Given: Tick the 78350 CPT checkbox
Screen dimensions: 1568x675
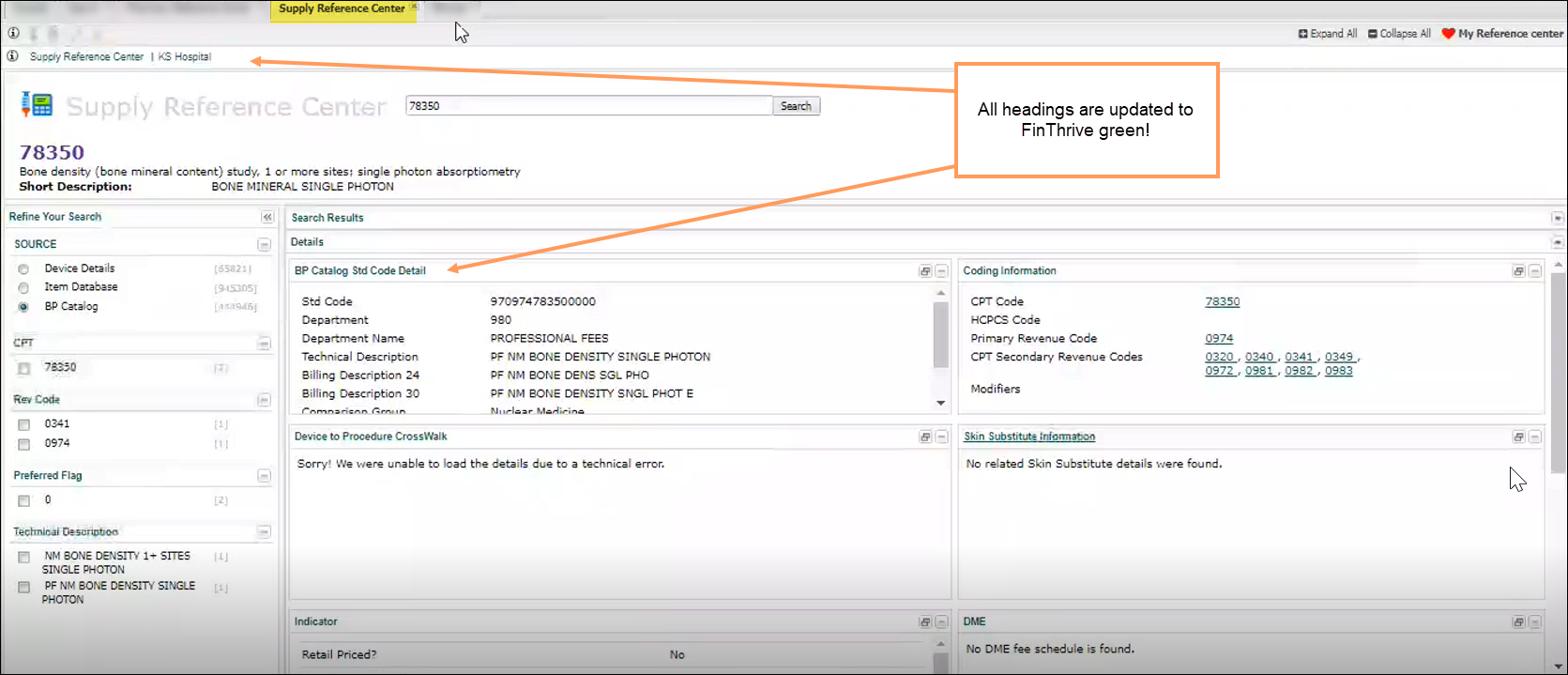Looking at the screenshot, I should (x=24, y=369).
